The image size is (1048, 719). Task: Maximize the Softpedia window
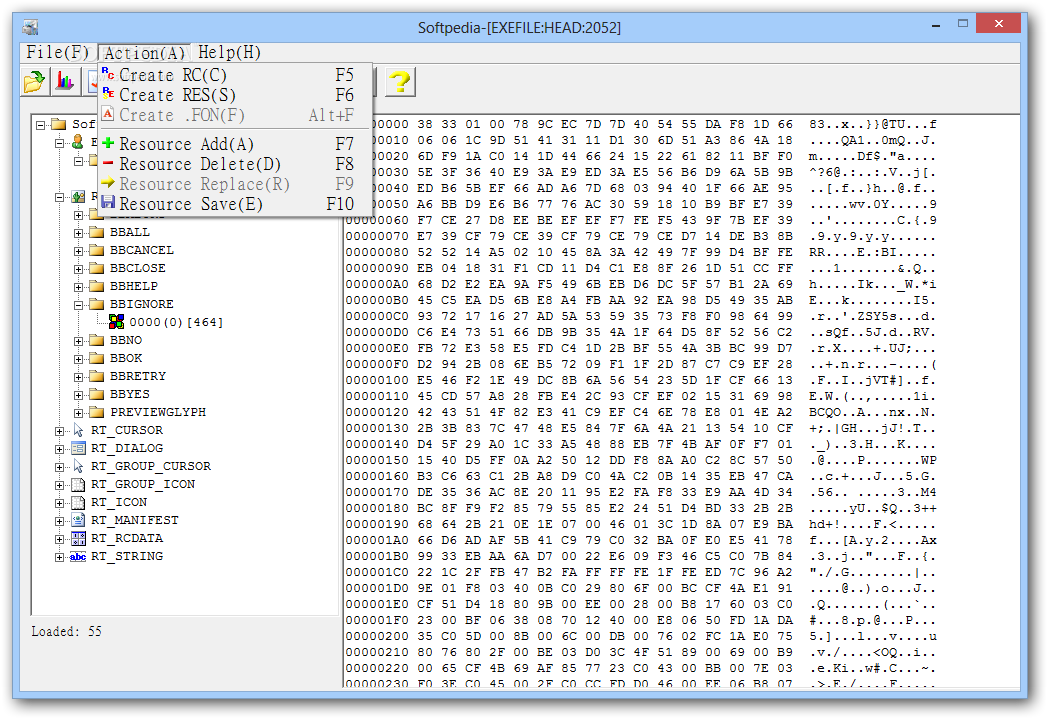coord(962,24)
